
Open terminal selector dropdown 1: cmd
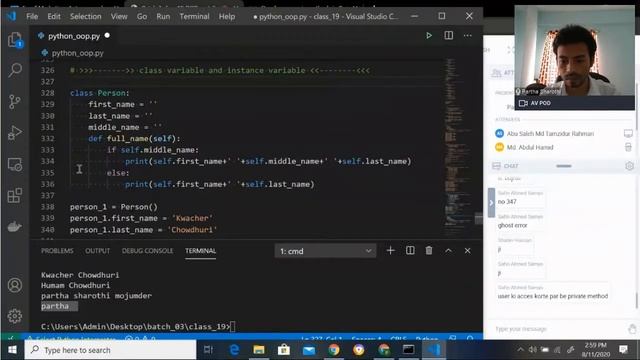point(325,251)
